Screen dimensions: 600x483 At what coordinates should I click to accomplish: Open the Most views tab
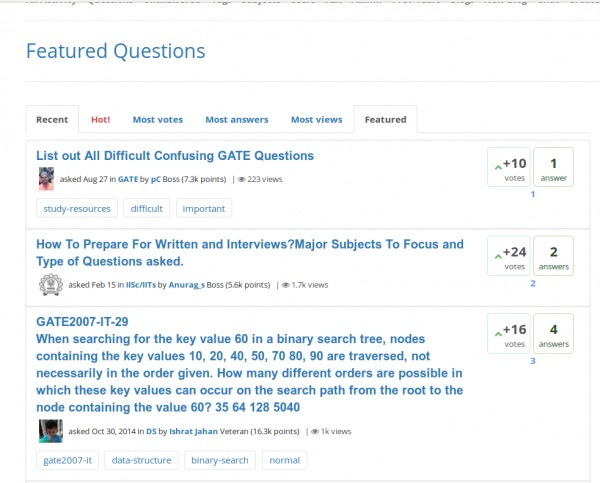[316, 119]
